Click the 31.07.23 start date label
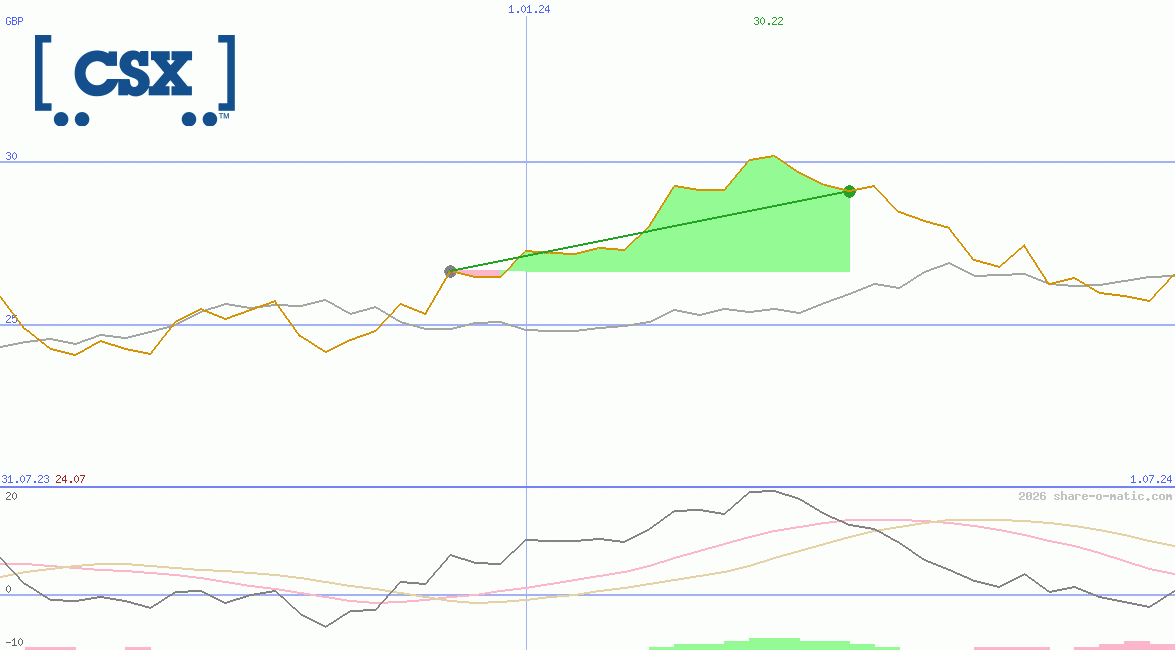1175x650 pixels. point(25,479)
